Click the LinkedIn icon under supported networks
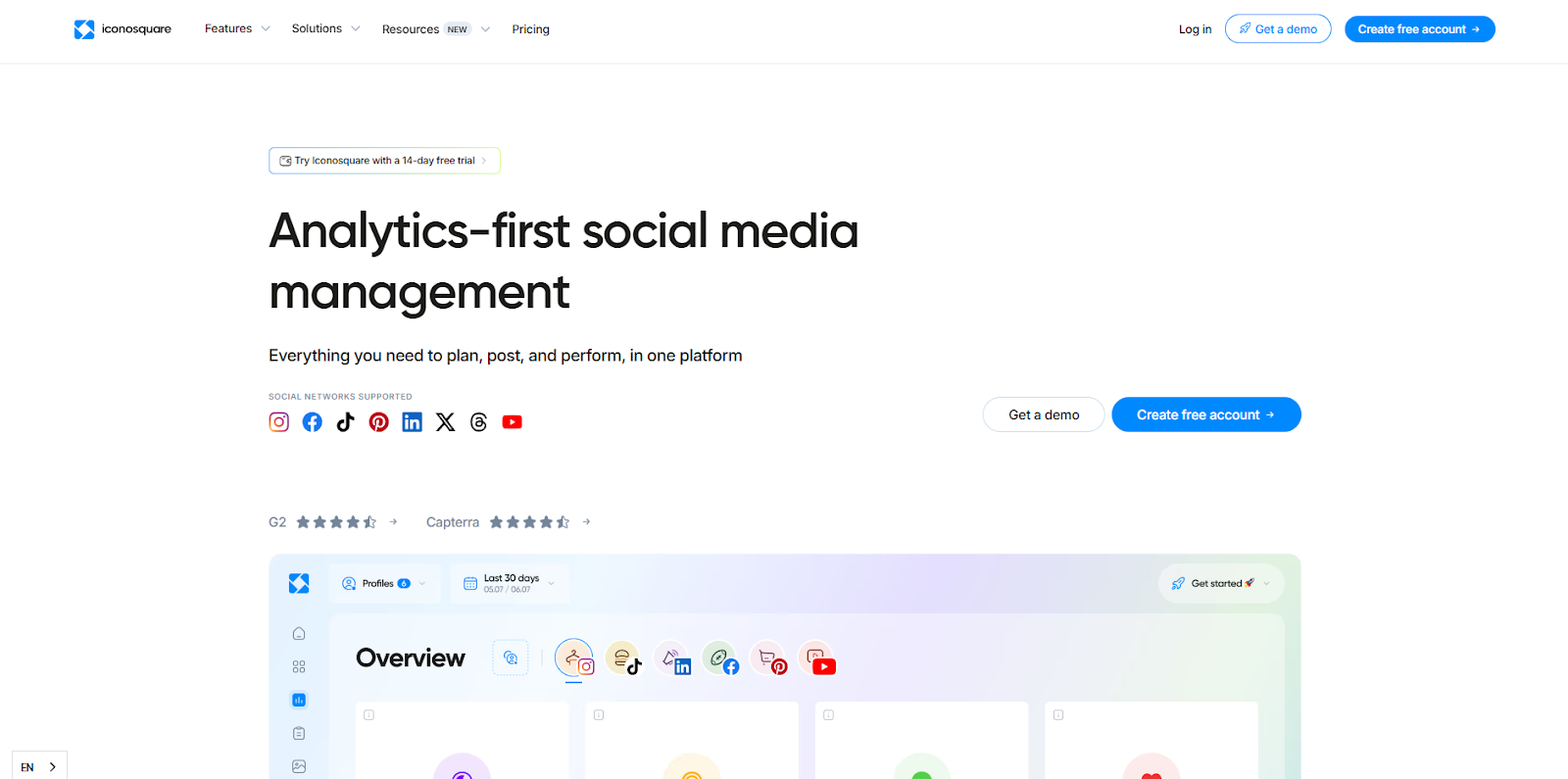1568x779 pixels. [x=413, y=422]
